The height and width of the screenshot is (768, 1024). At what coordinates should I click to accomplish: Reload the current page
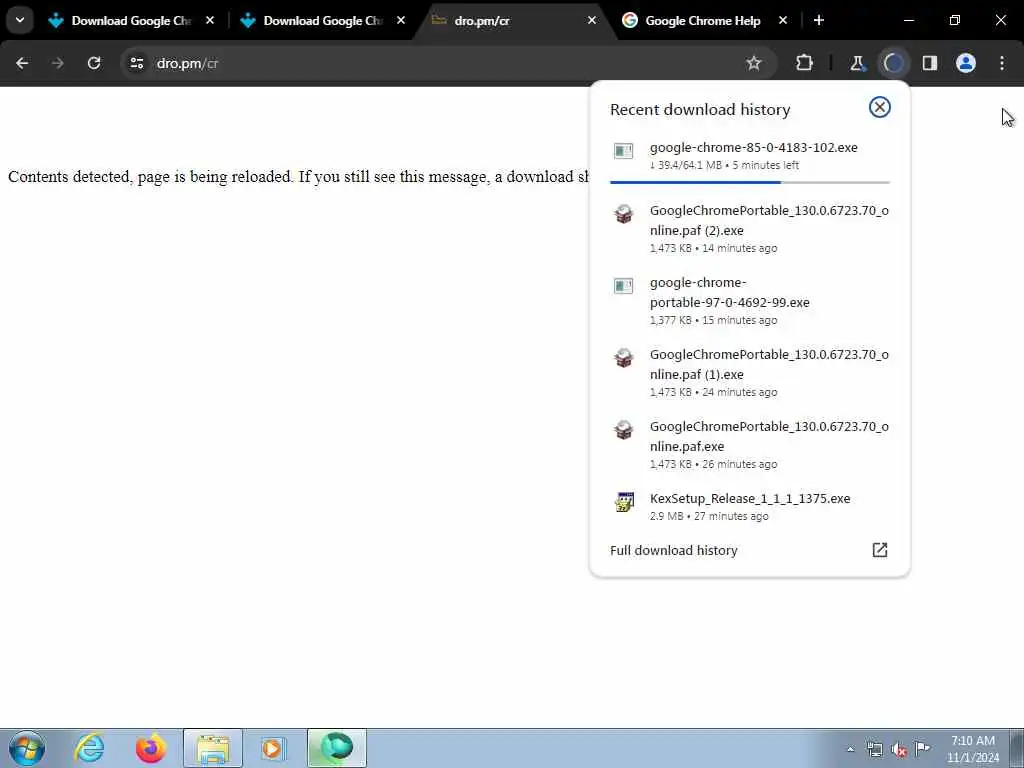click(94, 63)
